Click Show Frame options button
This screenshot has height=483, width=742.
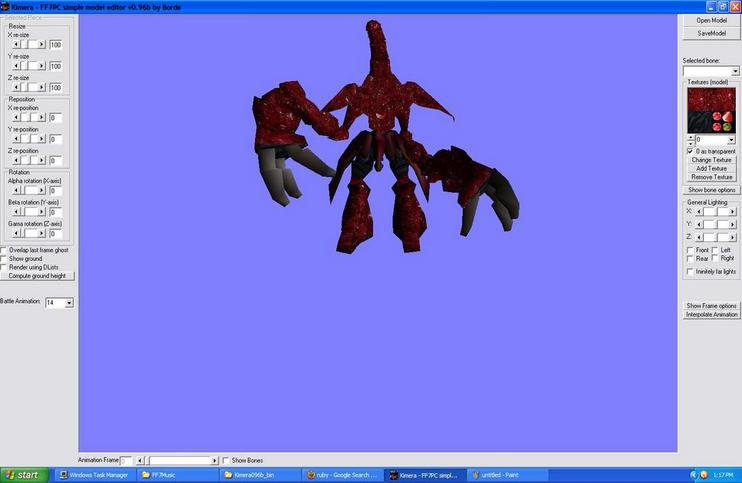pos(711,306)
